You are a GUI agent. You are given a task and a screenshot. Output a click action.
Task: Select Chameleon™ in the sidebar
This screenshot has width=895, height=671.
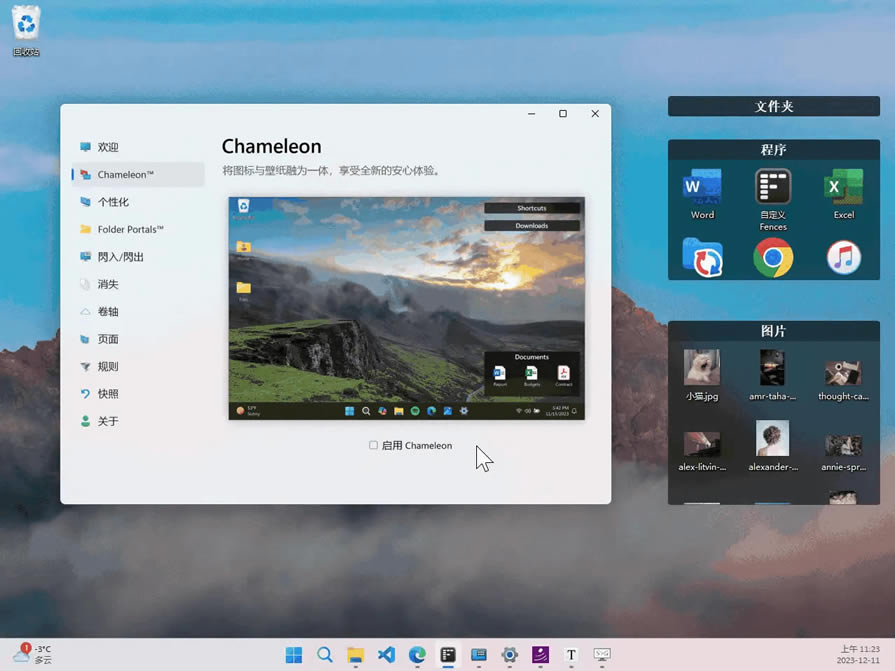click(138, 175)
